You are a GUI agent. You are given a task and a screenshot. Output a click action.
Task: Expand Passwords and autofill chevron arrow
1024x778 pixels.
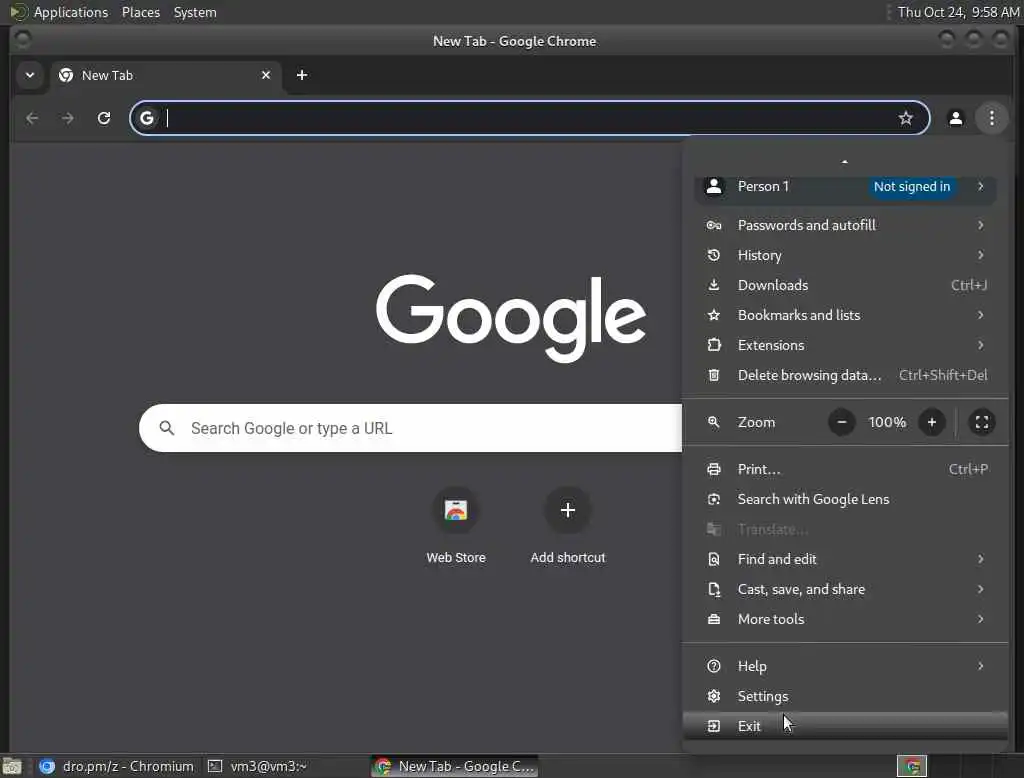[x=980, y=225]
